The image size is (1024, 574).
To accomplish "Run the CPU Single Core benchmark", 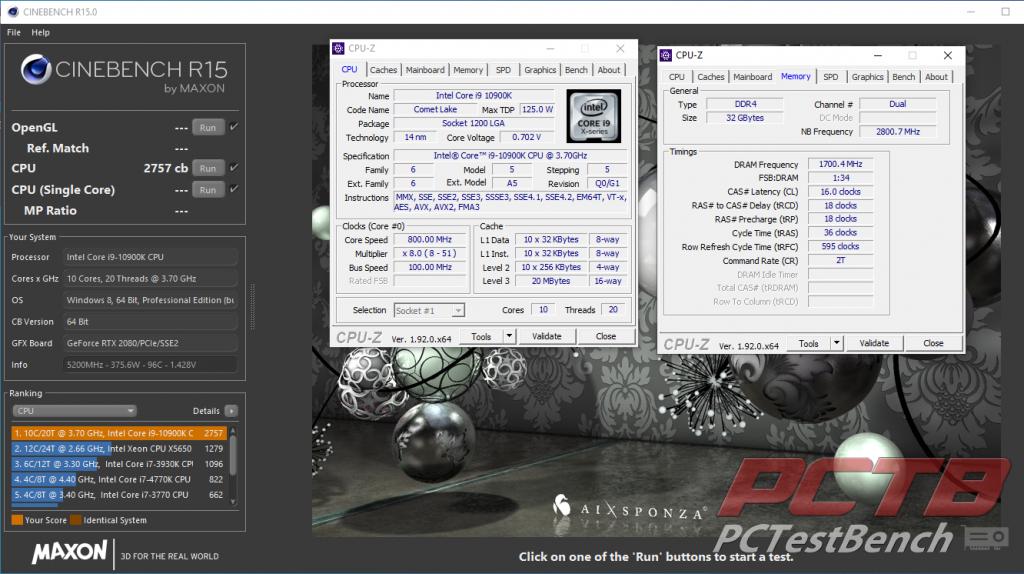I will pos(208,190).
